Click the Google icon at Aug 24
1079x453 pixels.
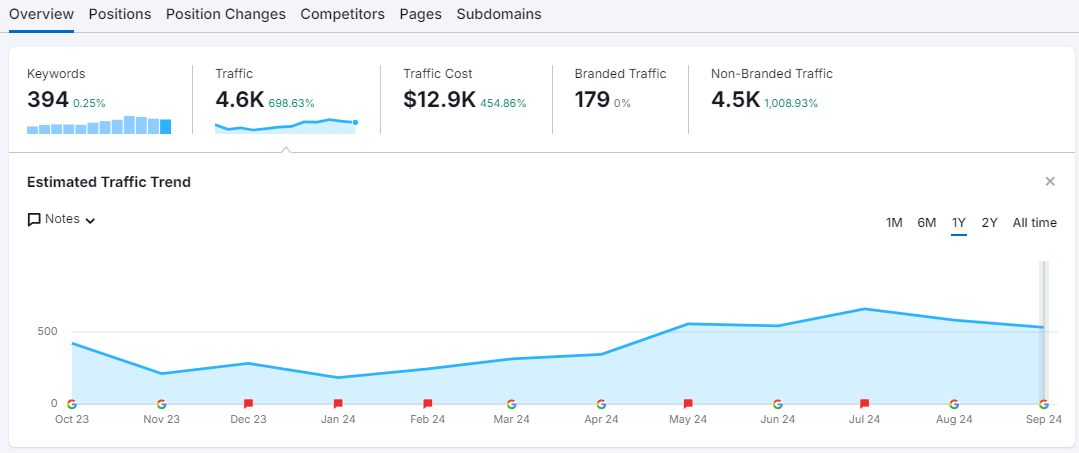click(x=954, y=404)
